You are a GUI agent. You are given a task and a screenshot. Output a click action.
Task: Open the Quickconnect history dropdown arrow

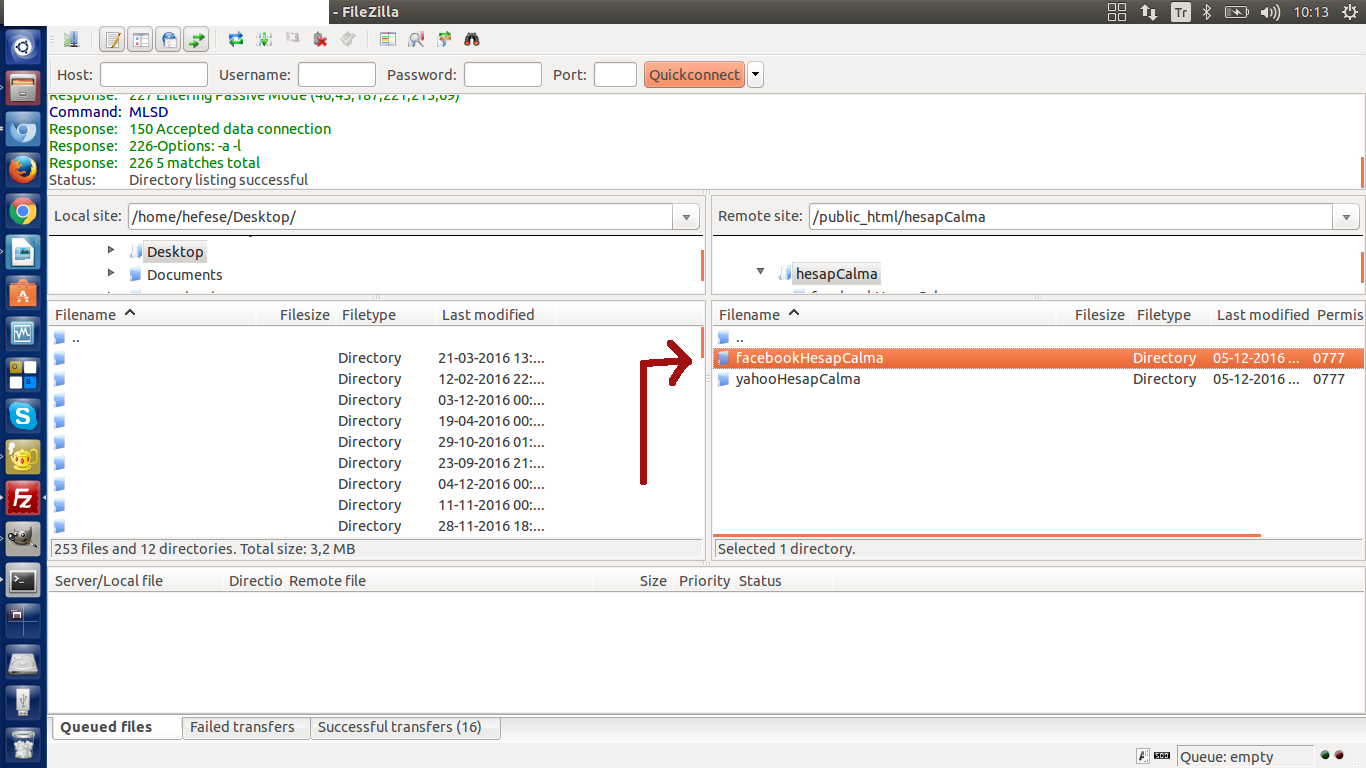pos(756,75)
